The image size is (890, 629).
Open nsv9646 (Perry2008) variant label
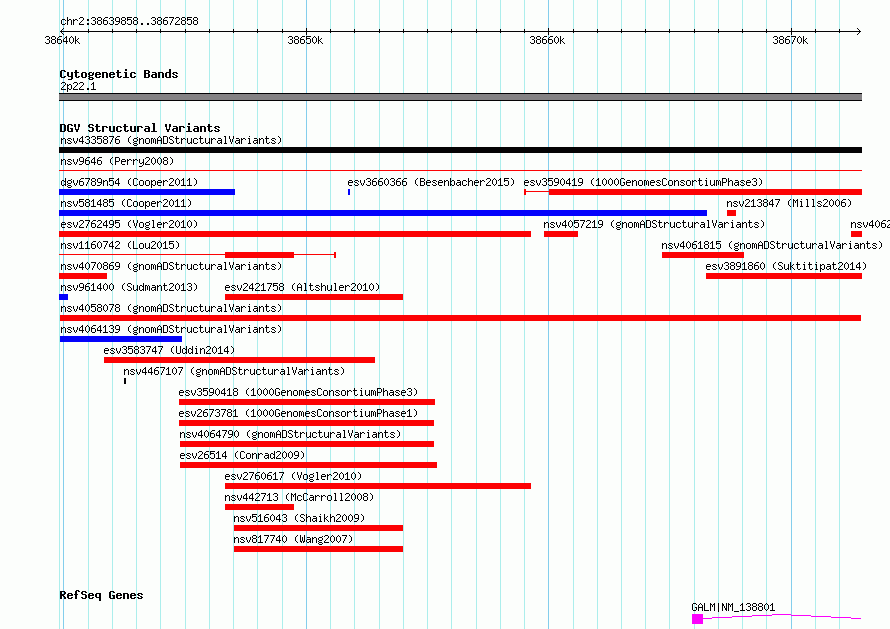click(x=117, y=161)
